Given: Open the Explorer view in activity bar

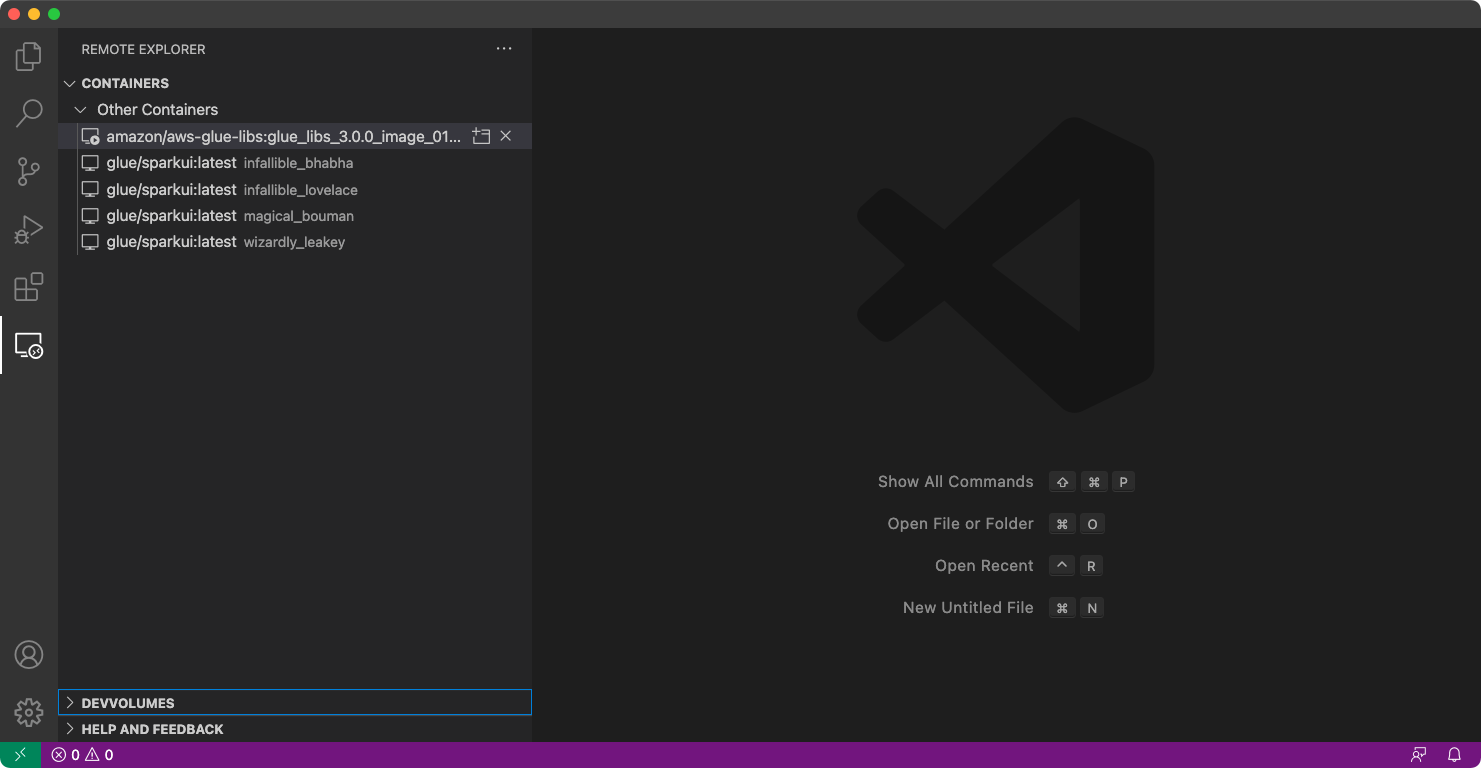Looking at the screenshot, I should click(x=29, y=56).
